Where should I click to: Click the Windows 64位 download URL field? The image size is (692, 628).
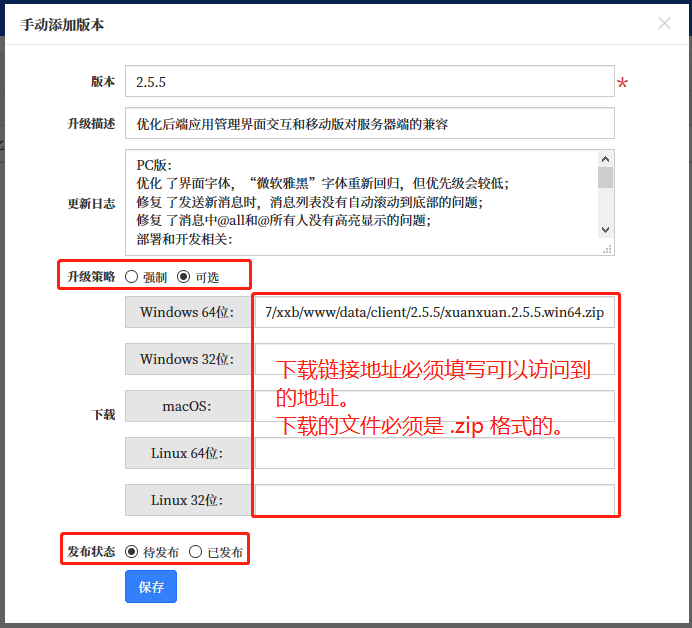coord(434,312)
